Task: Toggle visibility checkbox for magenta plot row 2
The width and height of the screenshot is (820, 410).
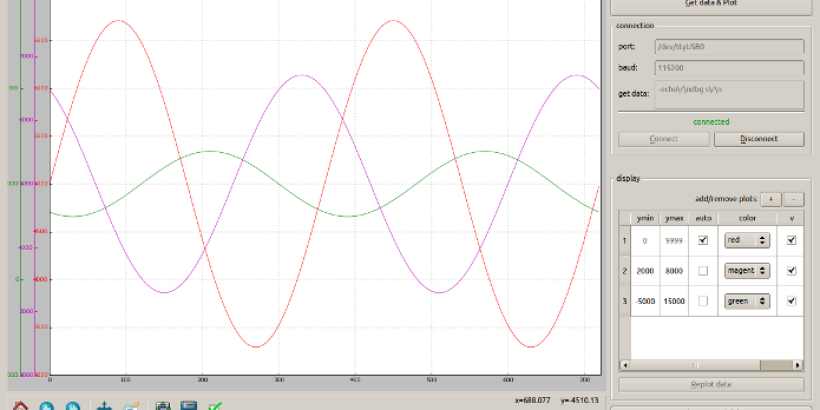Action: [791, 270]
